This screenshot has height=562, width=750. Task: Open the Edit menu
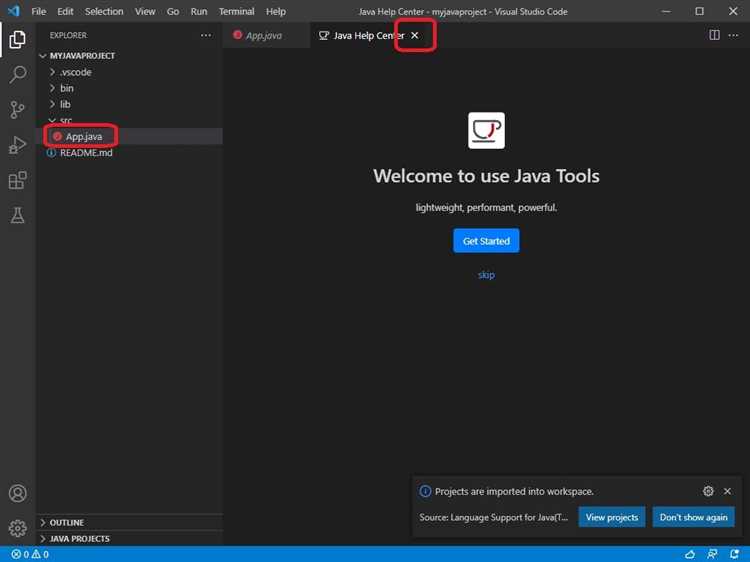[x=65, y=11]
